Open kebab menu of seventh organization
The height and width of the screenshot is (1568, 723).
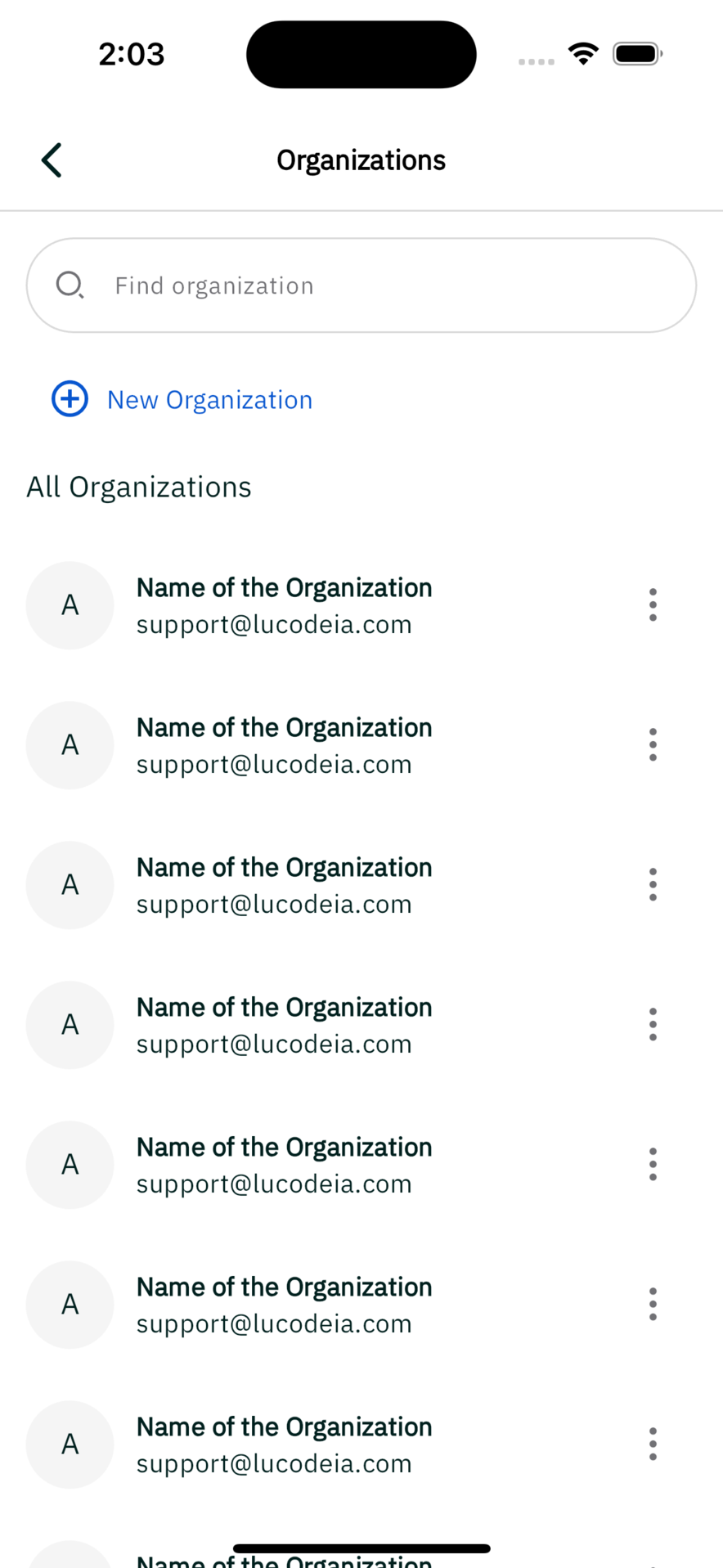(653, 1444)
